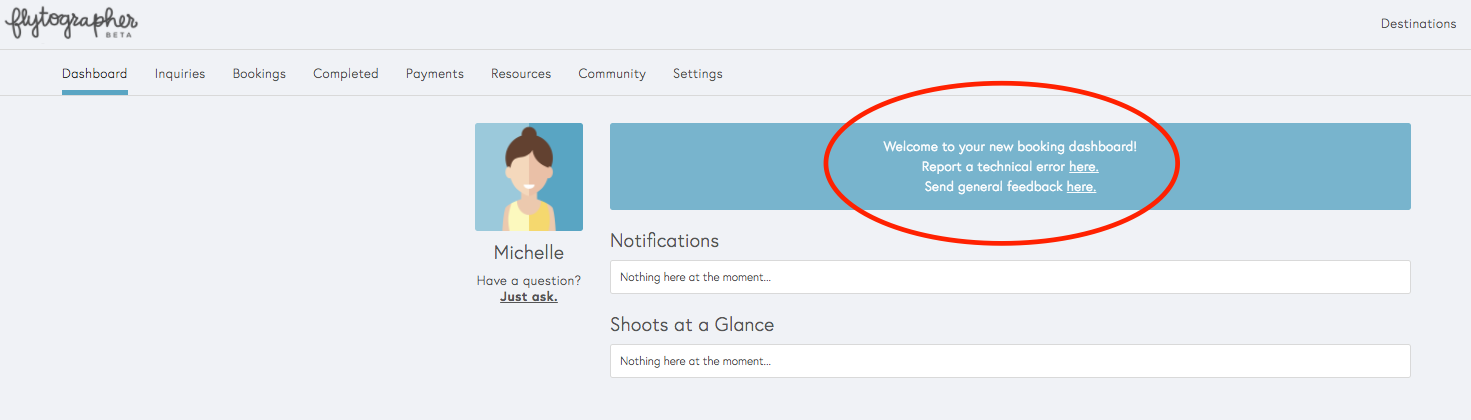Click 'here' to send general feedback

pyautogui.click(x=1082, y=187)
